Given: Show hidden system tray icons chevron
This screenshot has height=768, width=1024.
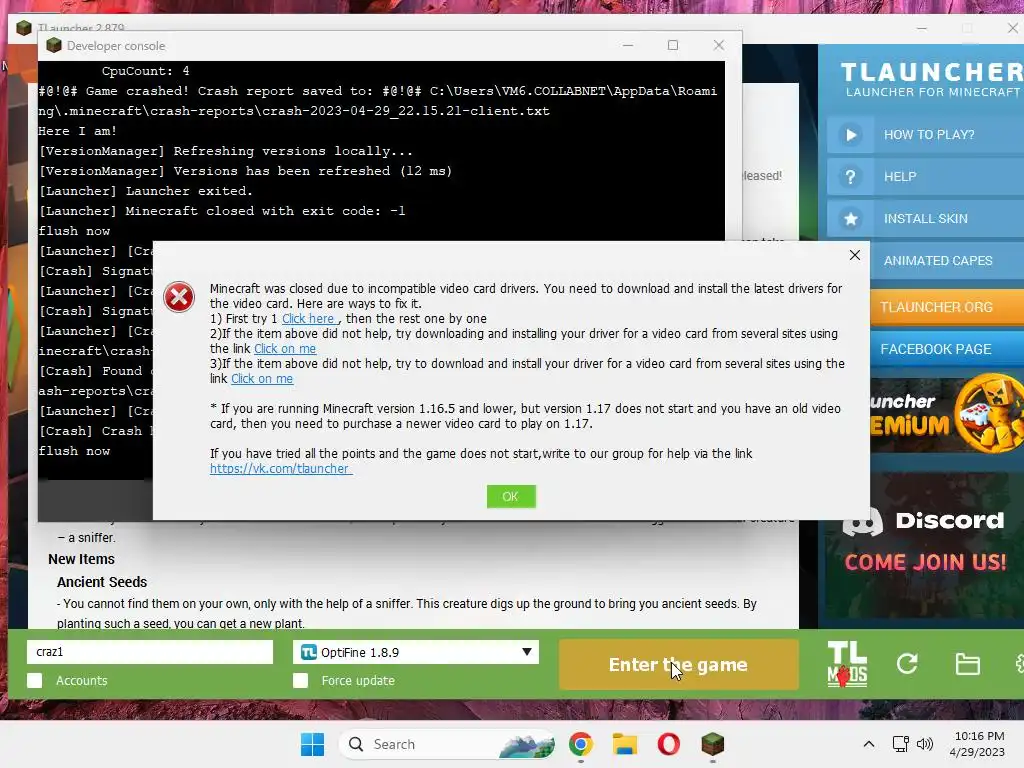Looking at the screenshot, I should click(x=869, y=744).
